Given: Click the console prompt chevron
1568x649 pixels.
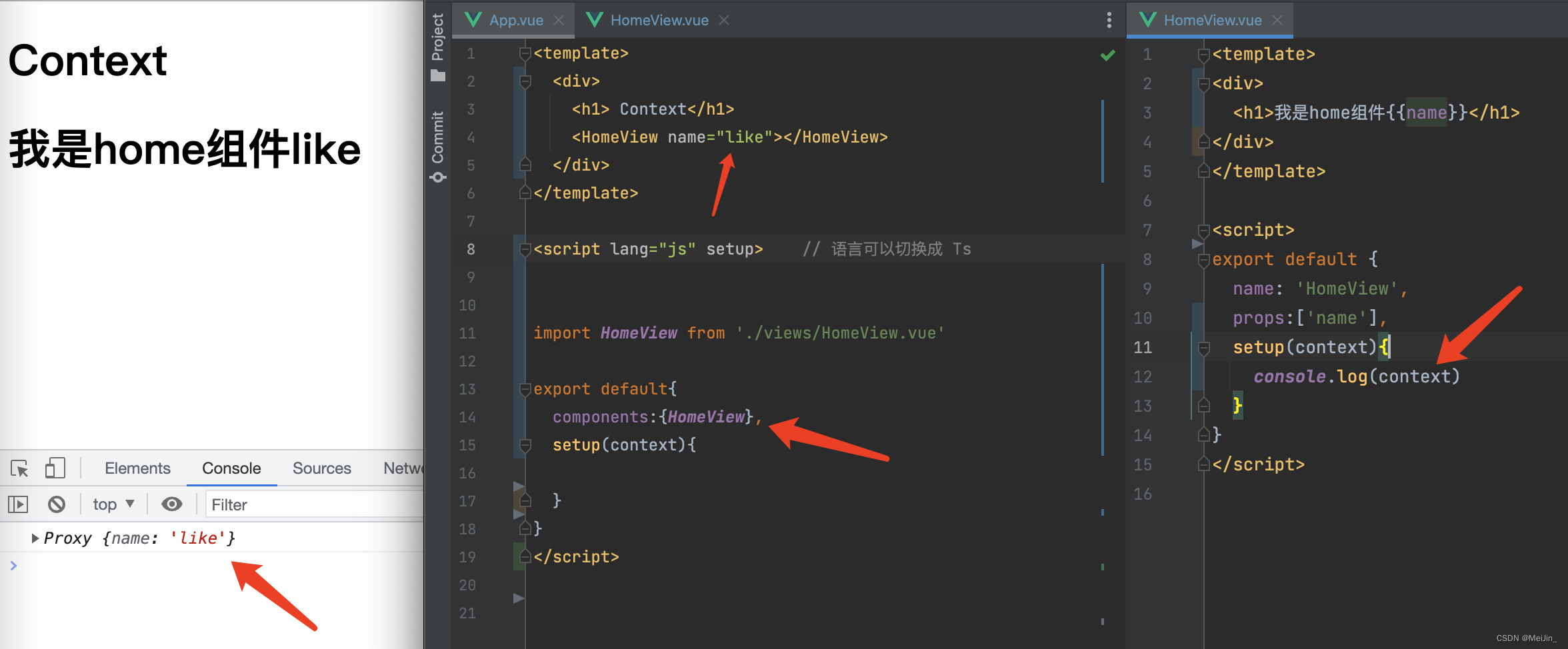Looking at the screenshot, I should (13, 566).
